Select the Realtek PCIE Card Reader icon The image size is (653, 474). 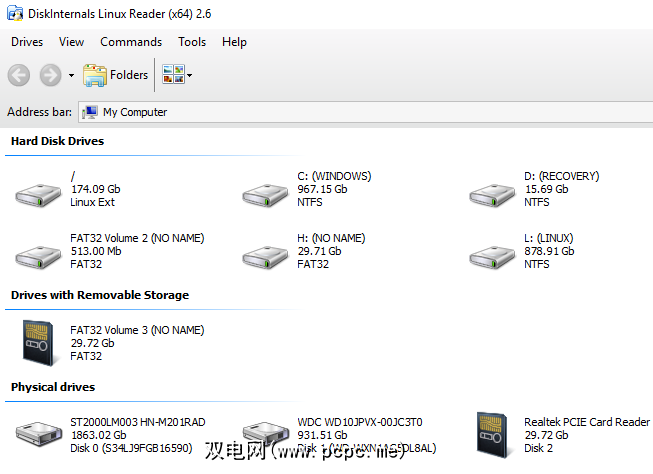click(492, 435)
